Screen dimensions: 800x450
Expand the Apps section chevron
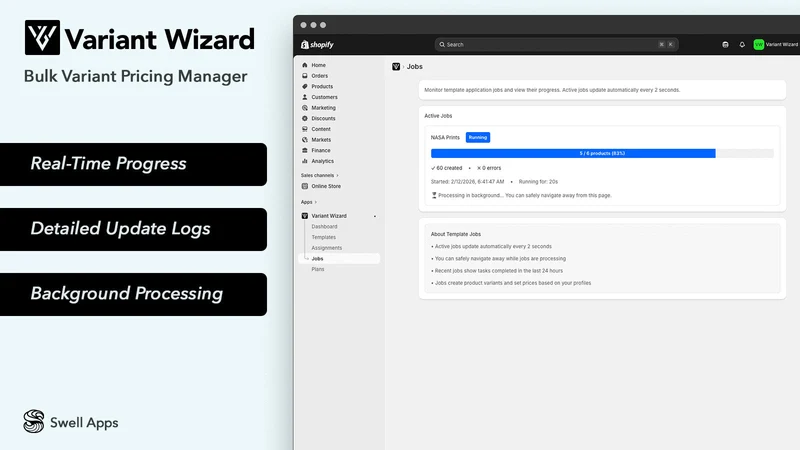point(316,202)
